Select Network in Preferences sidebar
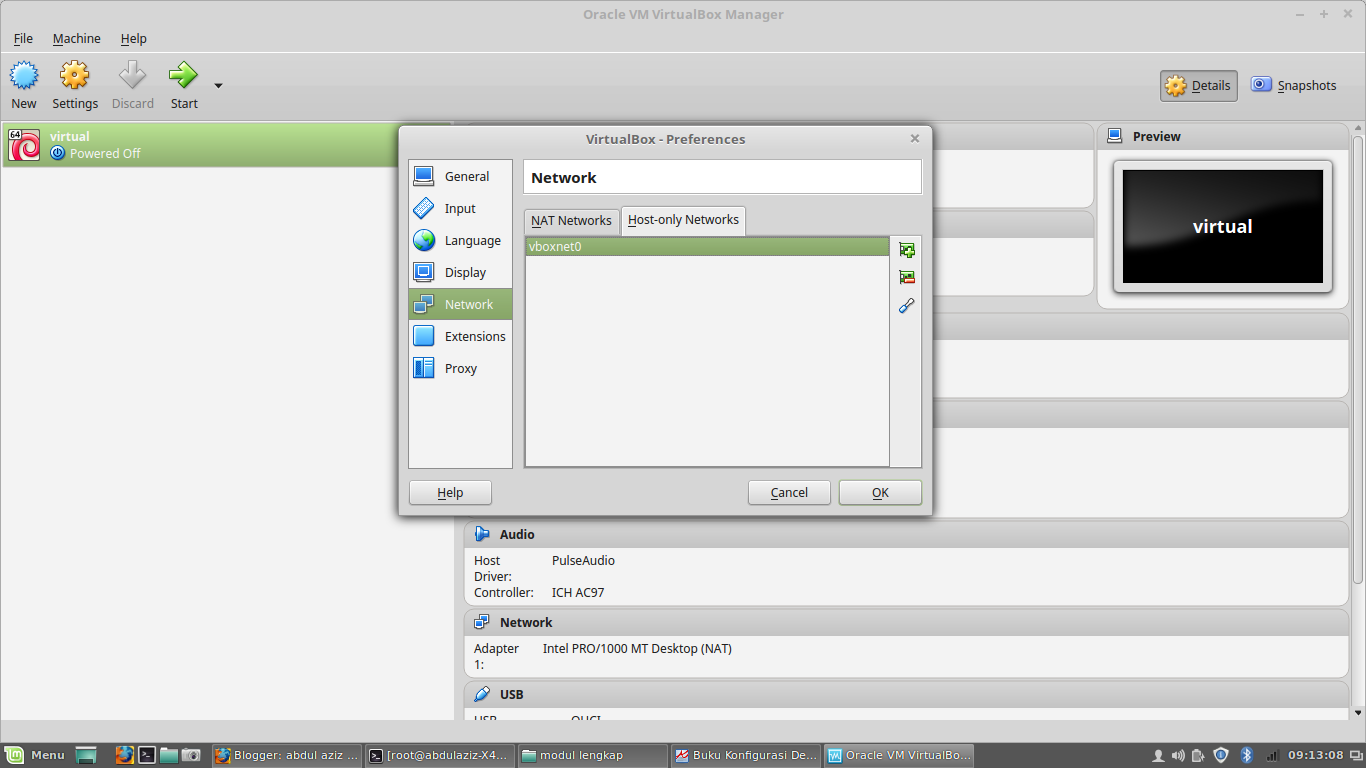This screenshot has height=768, width=1366. click(x=460, y=304)
